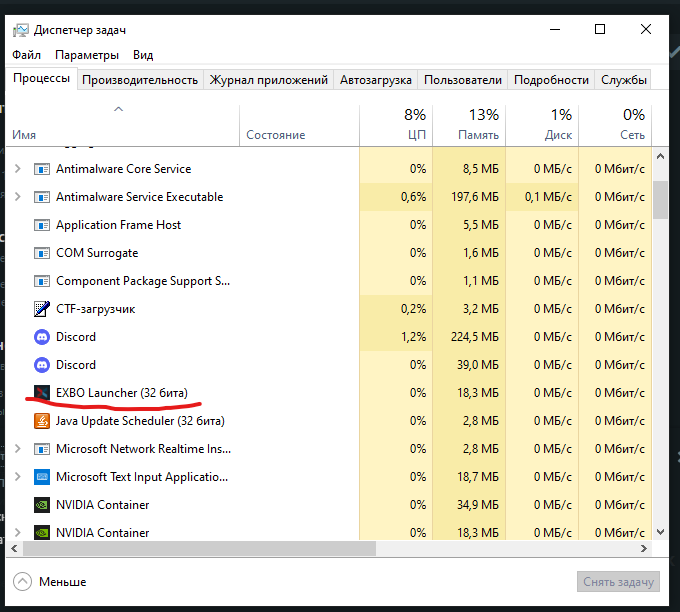The height and width of the screenshot is (612, 680).
Task: Click the 1,2% CPU value for Discord
Action: 414,337
